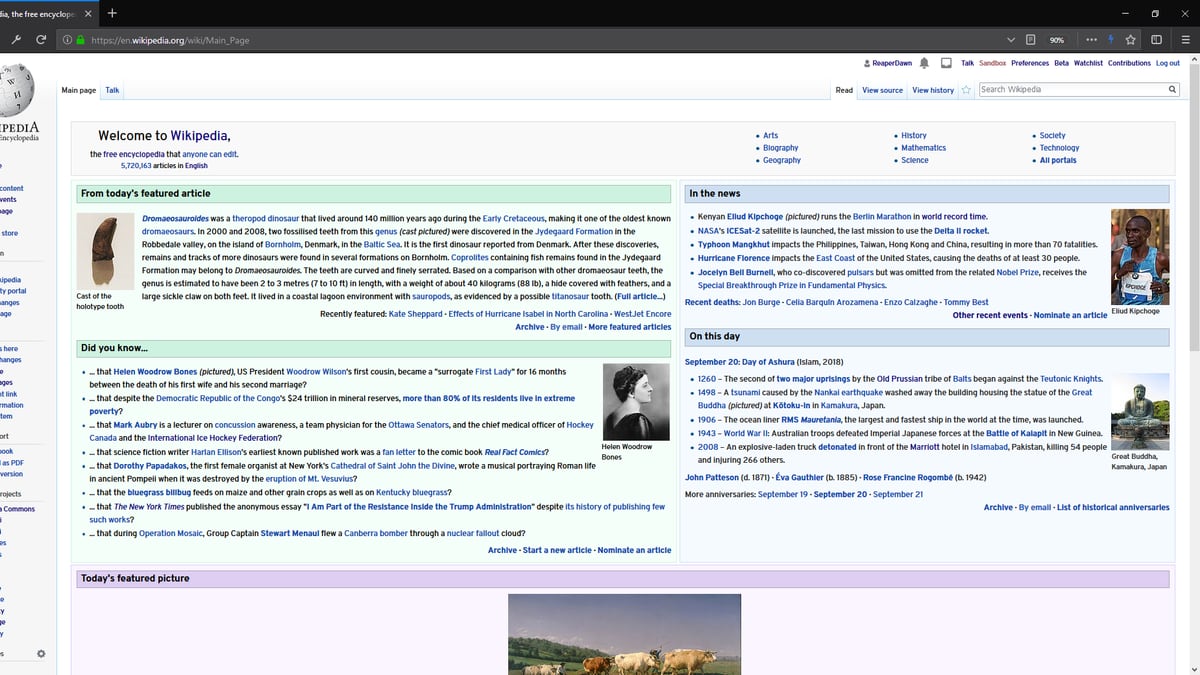Open the History portal link
The width and height of the screenshot is (1200, 675).
(x=914, y=135)
